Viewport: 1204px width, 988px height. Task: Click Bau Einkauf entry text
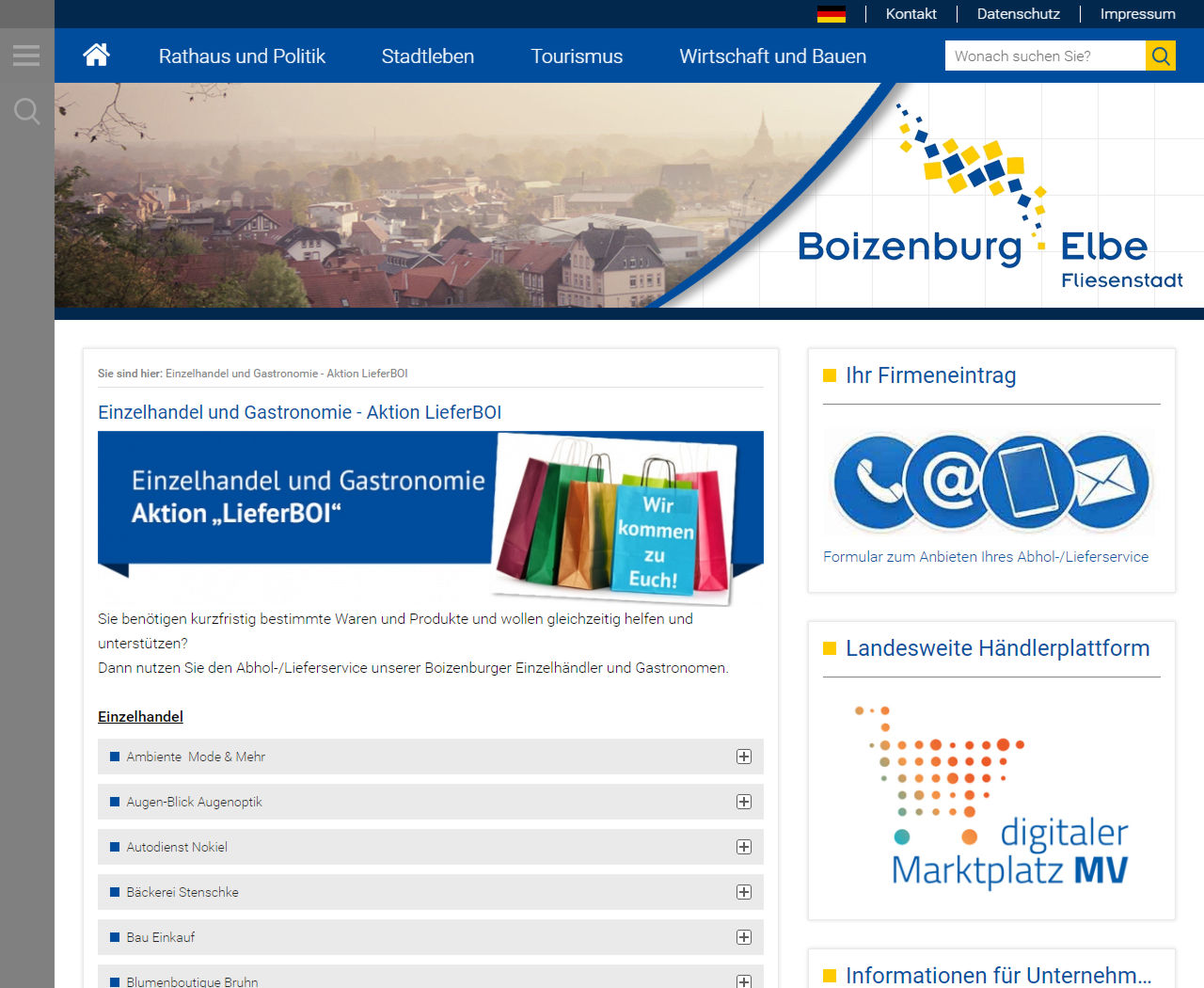pyautogui.click(x=161, y=937)
